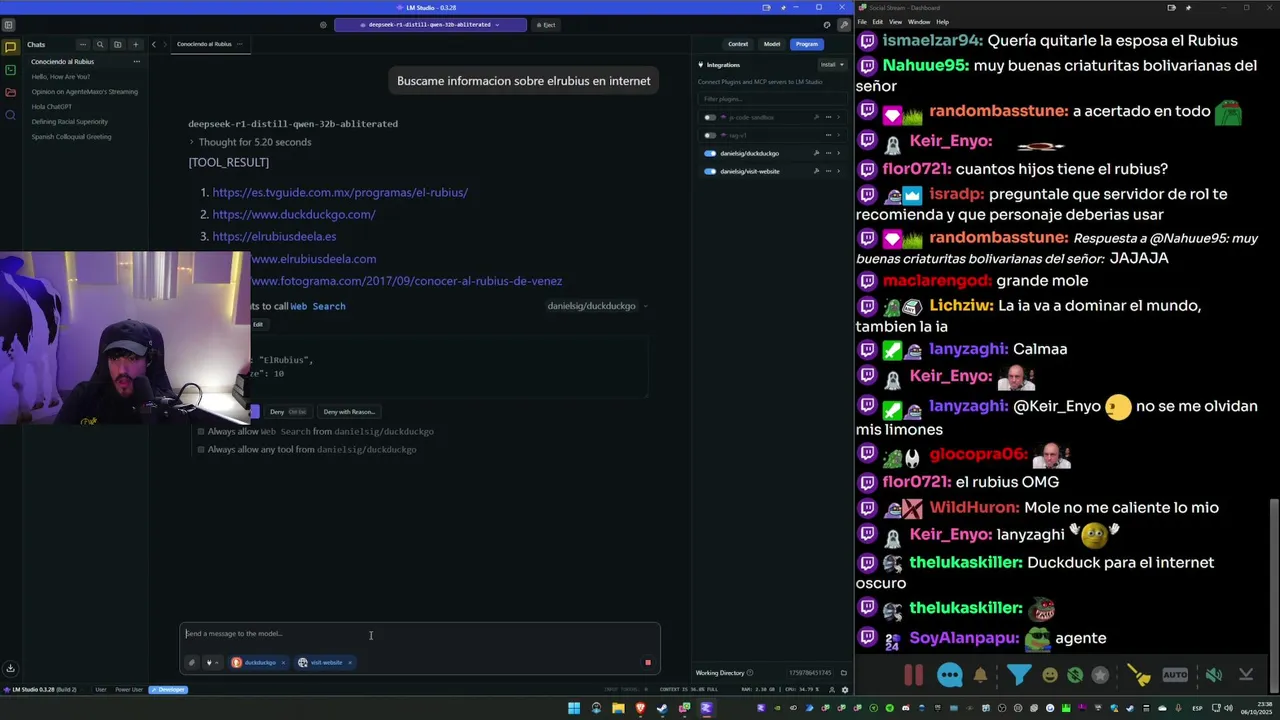This screenshot has height=720, width=1280.
Task: Select the Program tab
Action: [x=807, y=44]
